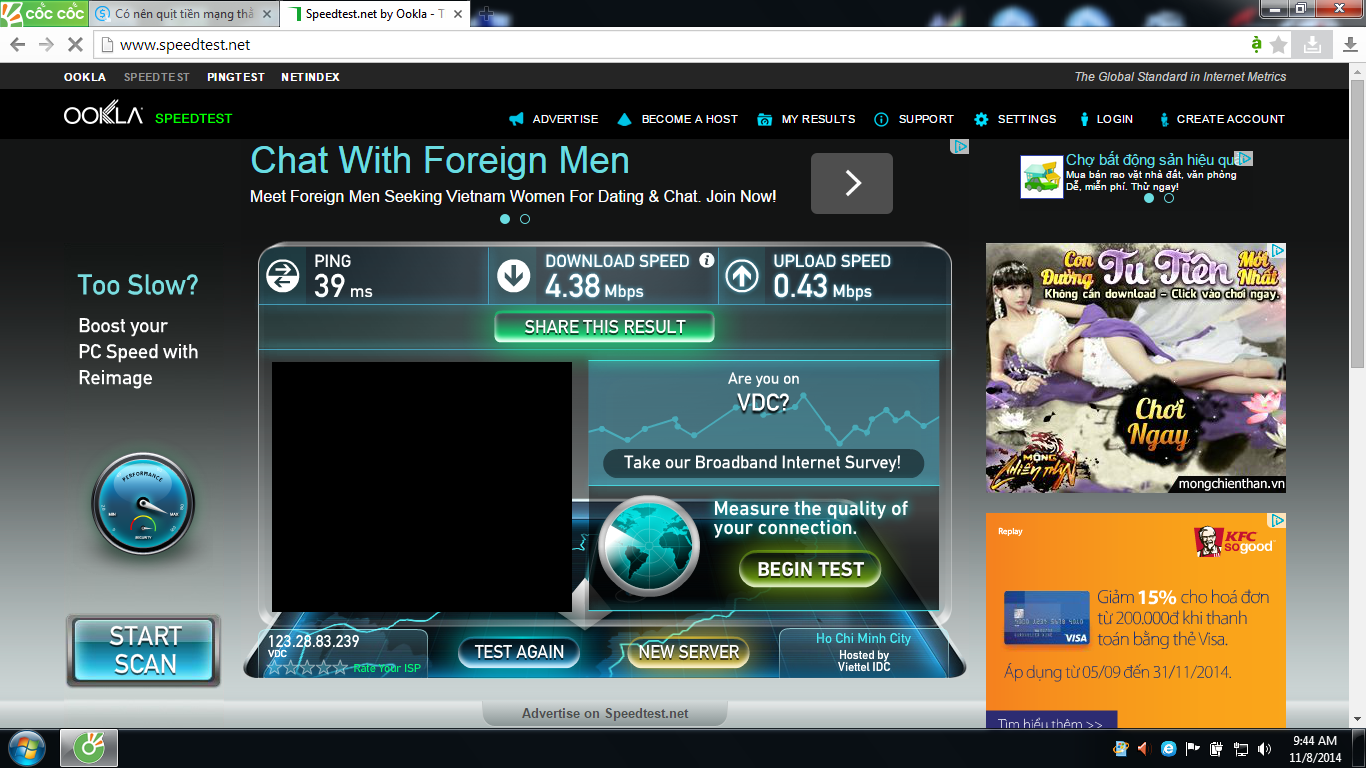Click the browser forward arrow
The height and width of the screenshot is (768, 1366).
click(46, 45)
